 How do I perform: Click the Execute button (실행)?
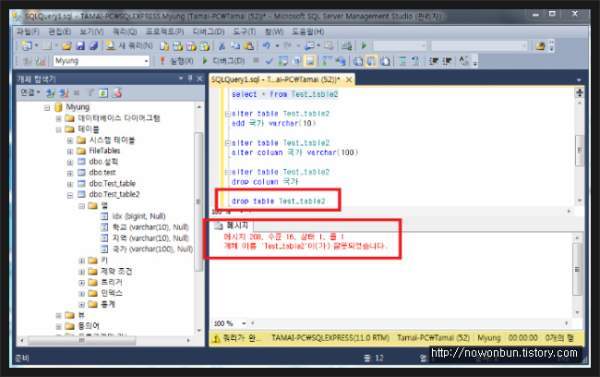point(176,61)
